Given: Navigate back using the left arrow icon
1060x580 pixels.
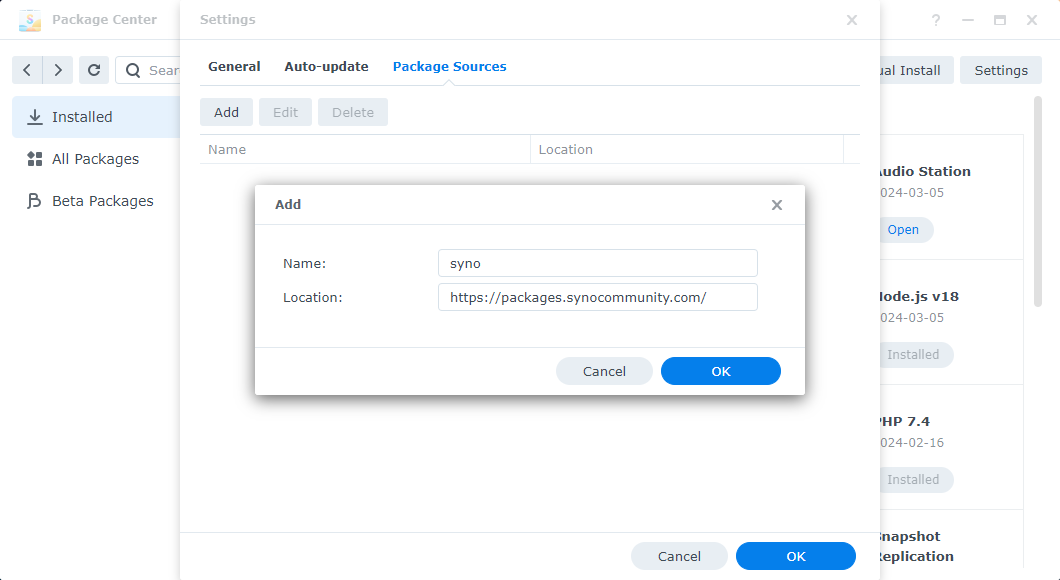Looking at the screenshot, I should [x=27, y=70].
